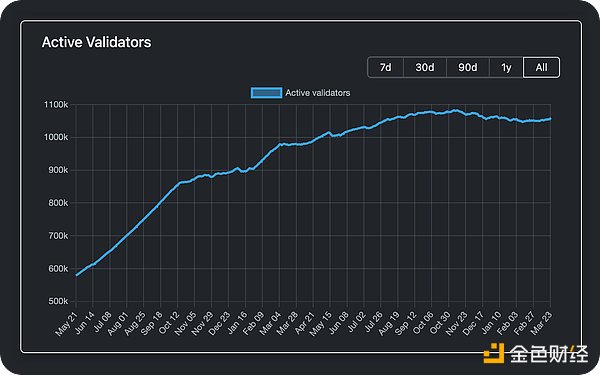Activate the All time range
The width and height of the screenshot is (600, 375).
pyautogui.click(x=541, y=67)
